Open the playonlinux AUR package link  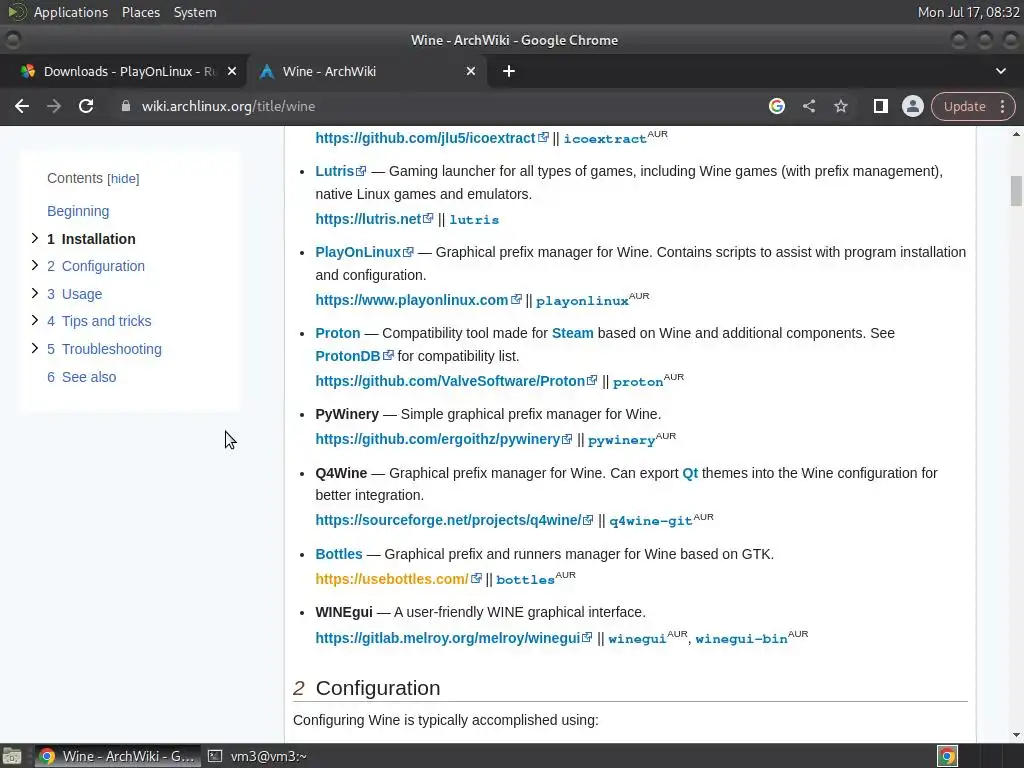point(582,301)
